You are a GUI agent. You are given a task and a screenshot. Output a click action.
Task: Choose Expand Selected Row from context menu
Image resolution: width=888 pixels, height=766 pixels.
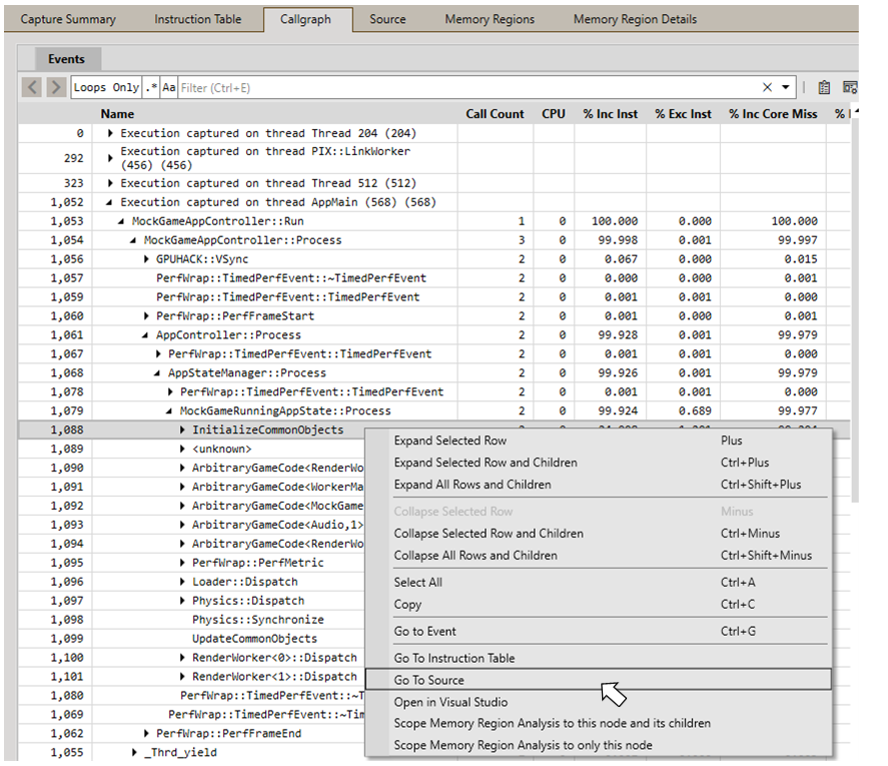[599, 440]
